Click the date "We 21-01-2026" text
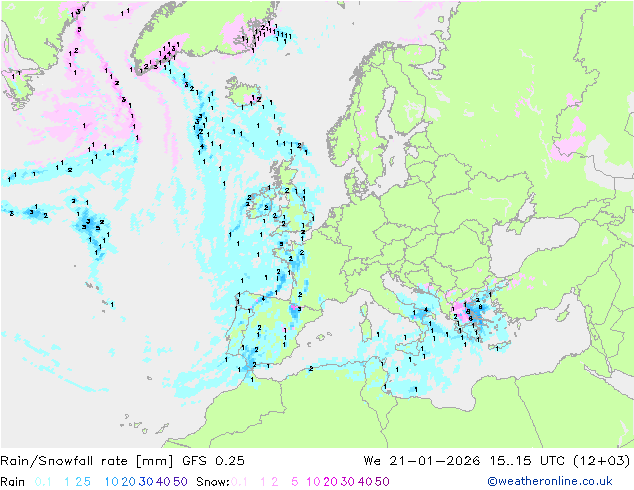This screenshot has height=490, width=634. coord(422,461)
